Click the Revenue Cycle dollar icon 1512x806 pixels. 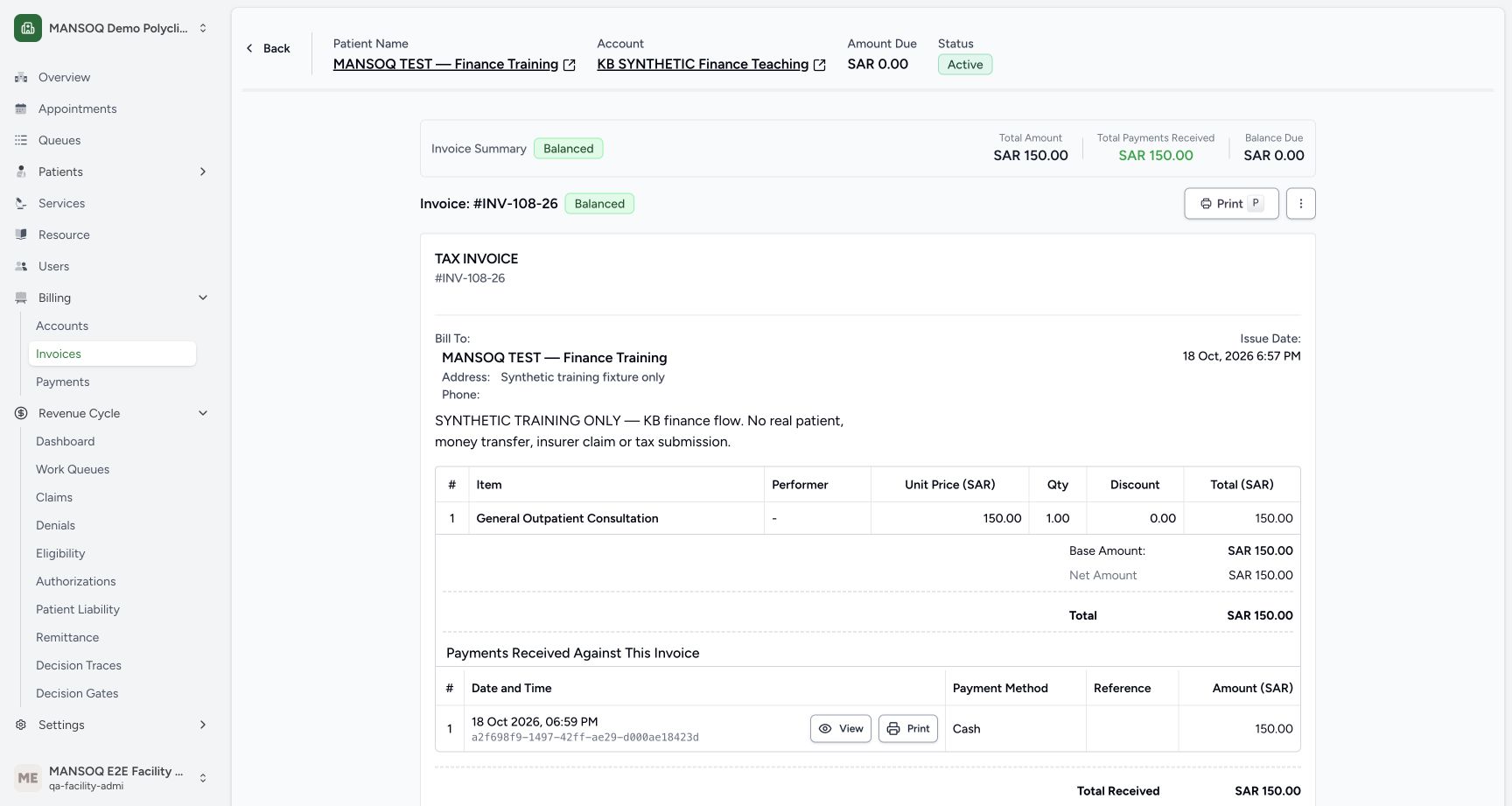tap(21, 413)
